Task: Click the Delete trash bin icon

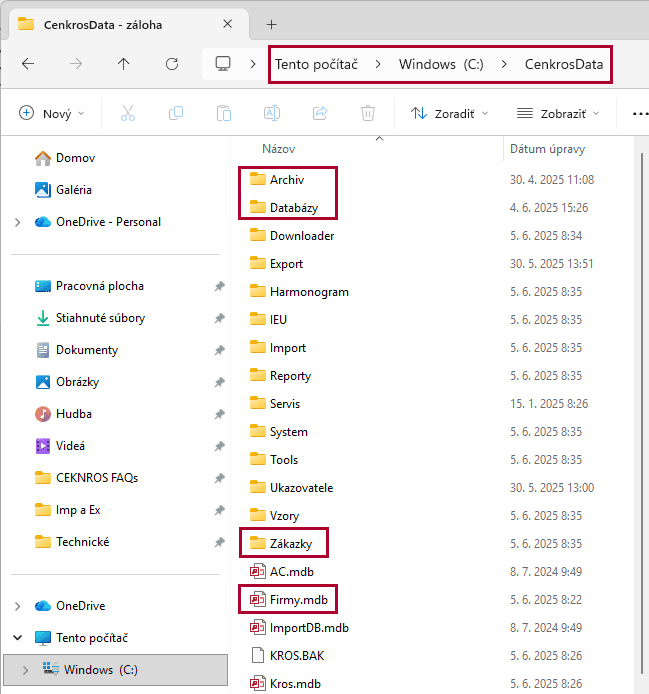Action: click(x=368, y=113)
